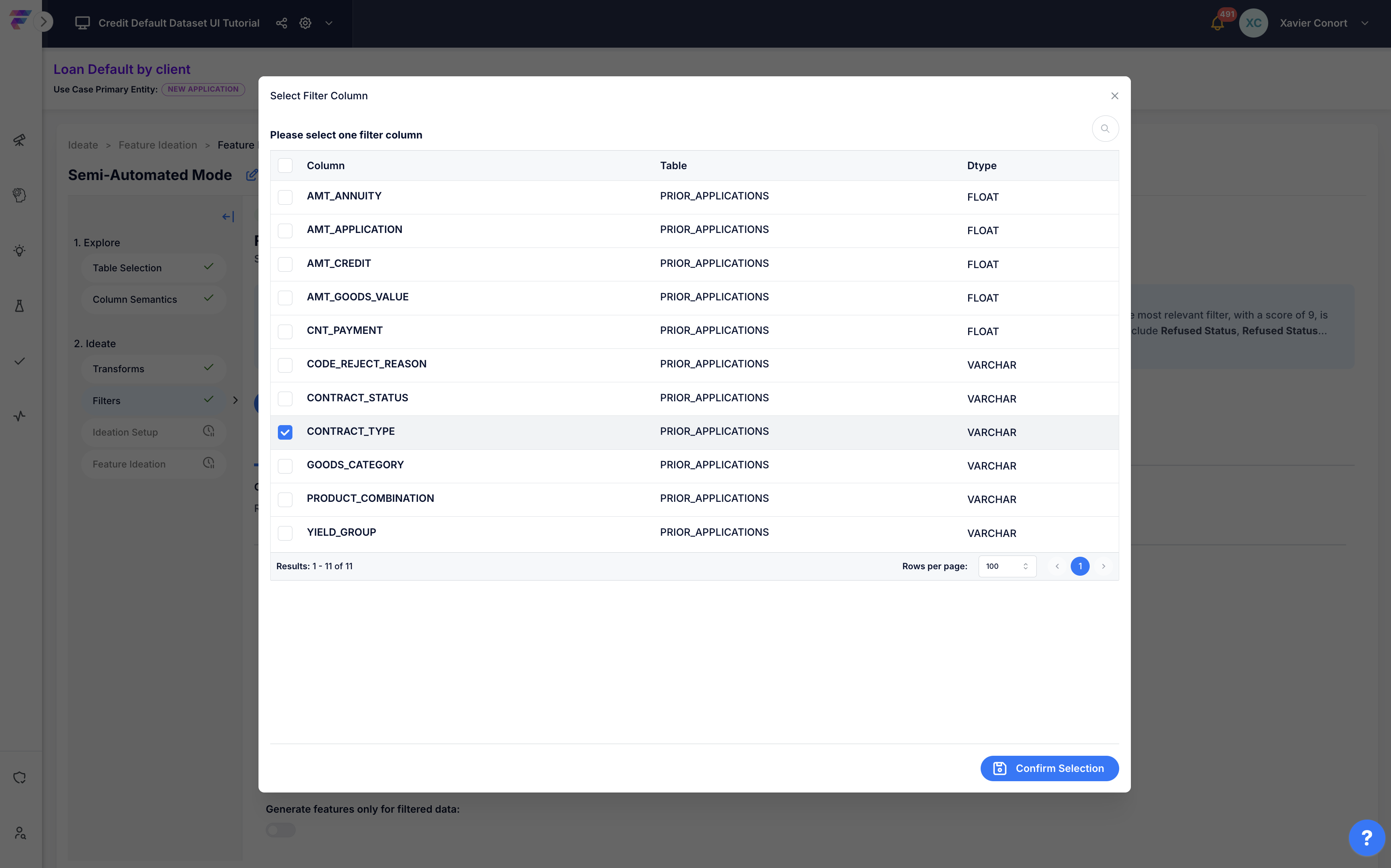The height and width of the screenshot is (868, 1391).
Task: Uncheck the CONTRACT_TYPE checkbox
Action: tap(285, 432)
